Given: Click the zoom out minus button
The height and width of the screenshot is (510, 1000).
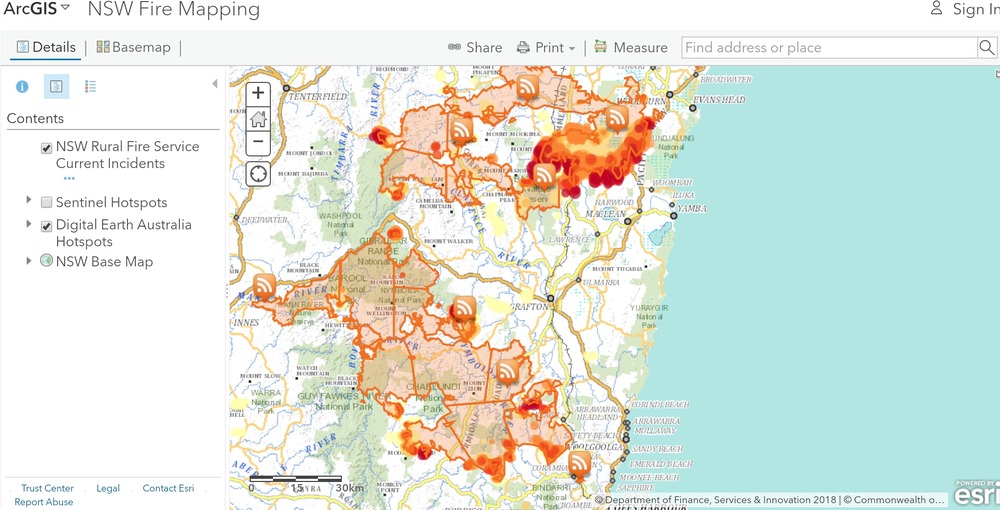Looking at the screenshot, I should pos(258,142).
